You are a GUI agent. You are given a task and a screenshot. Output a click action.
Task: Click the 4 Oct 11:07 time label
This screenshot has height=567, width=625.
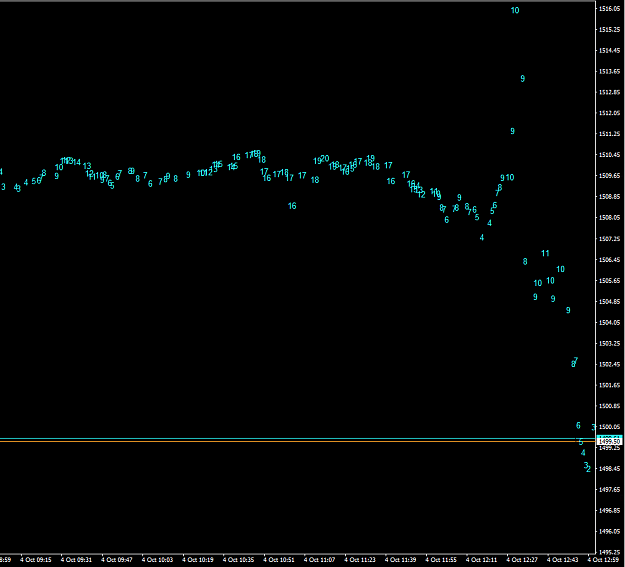[320, 560]
